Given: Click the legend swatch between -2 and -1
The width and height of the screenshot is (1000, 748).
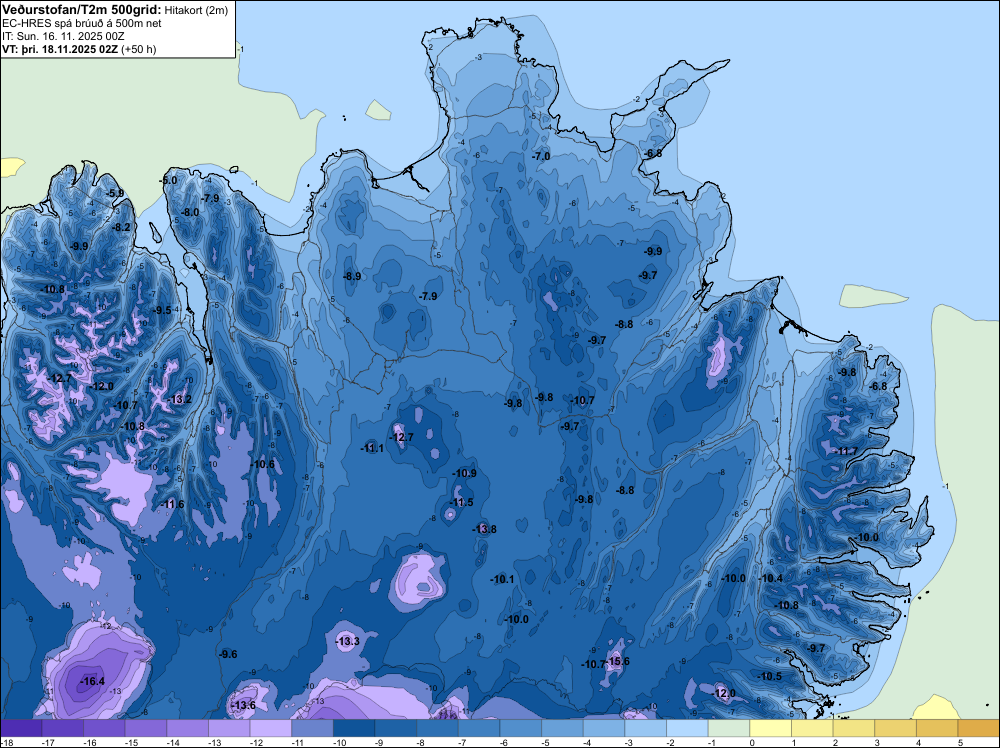Looking at the screenshot, I should pyautogui.click(x=688, y=728).
